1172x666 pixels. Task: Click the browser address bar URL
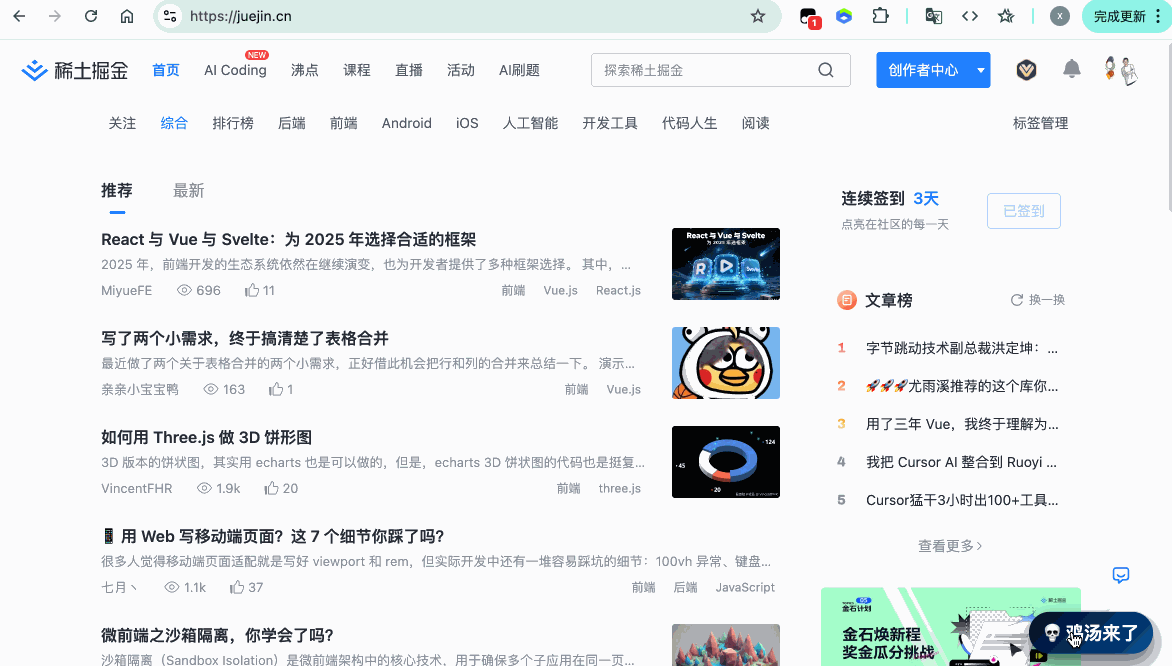click(241, 16)
